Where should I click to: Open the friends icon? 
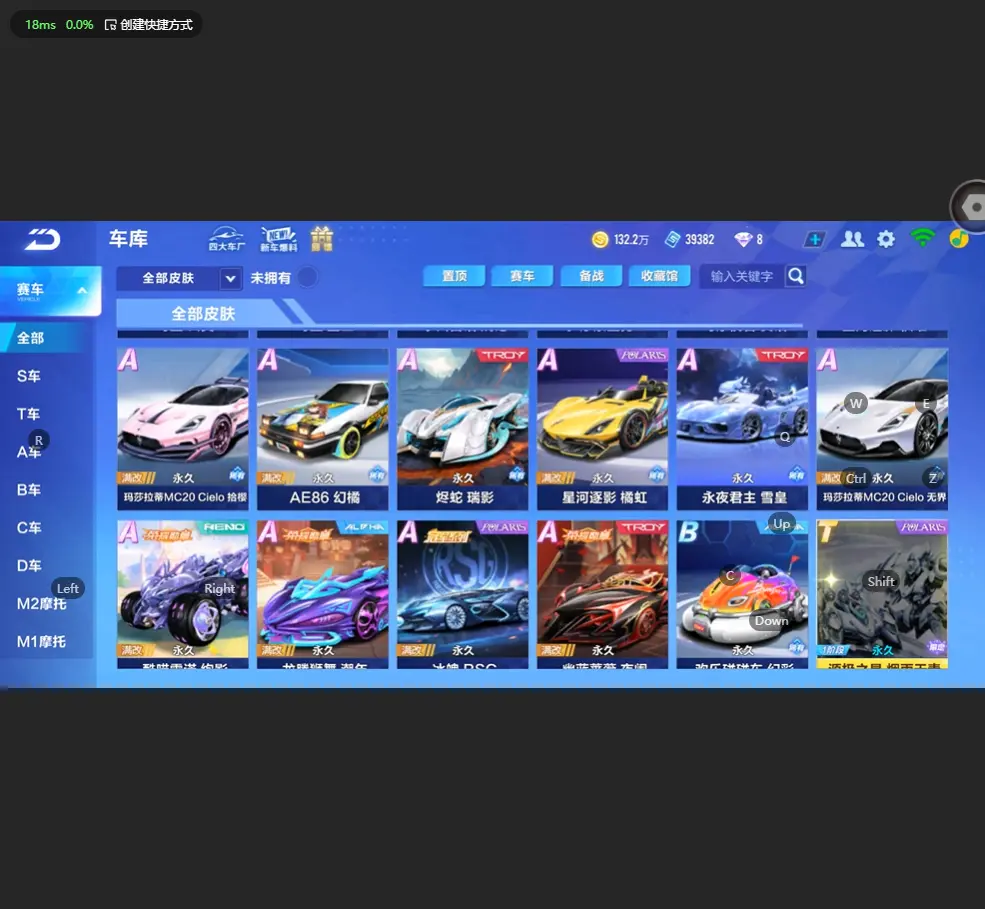tap(852, 239)
